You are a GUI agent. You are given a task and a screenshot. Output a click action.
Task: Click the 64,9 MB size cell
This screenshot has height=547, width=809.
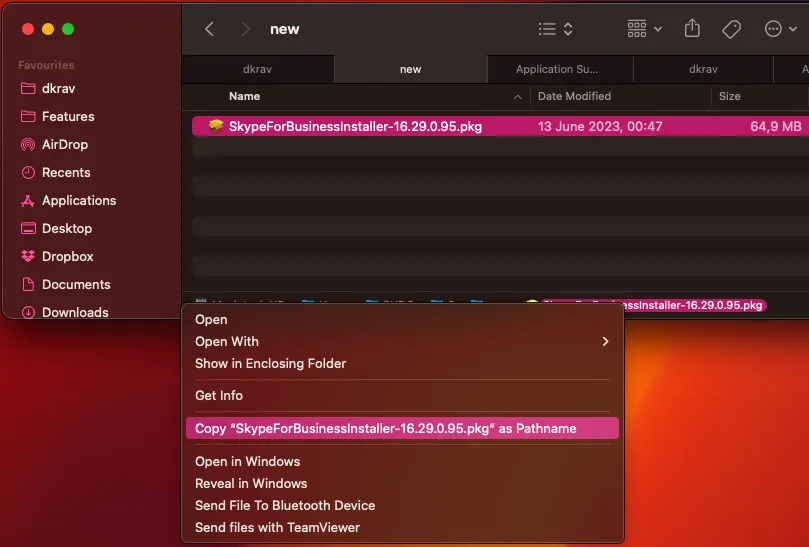click(x=775, y=126)
